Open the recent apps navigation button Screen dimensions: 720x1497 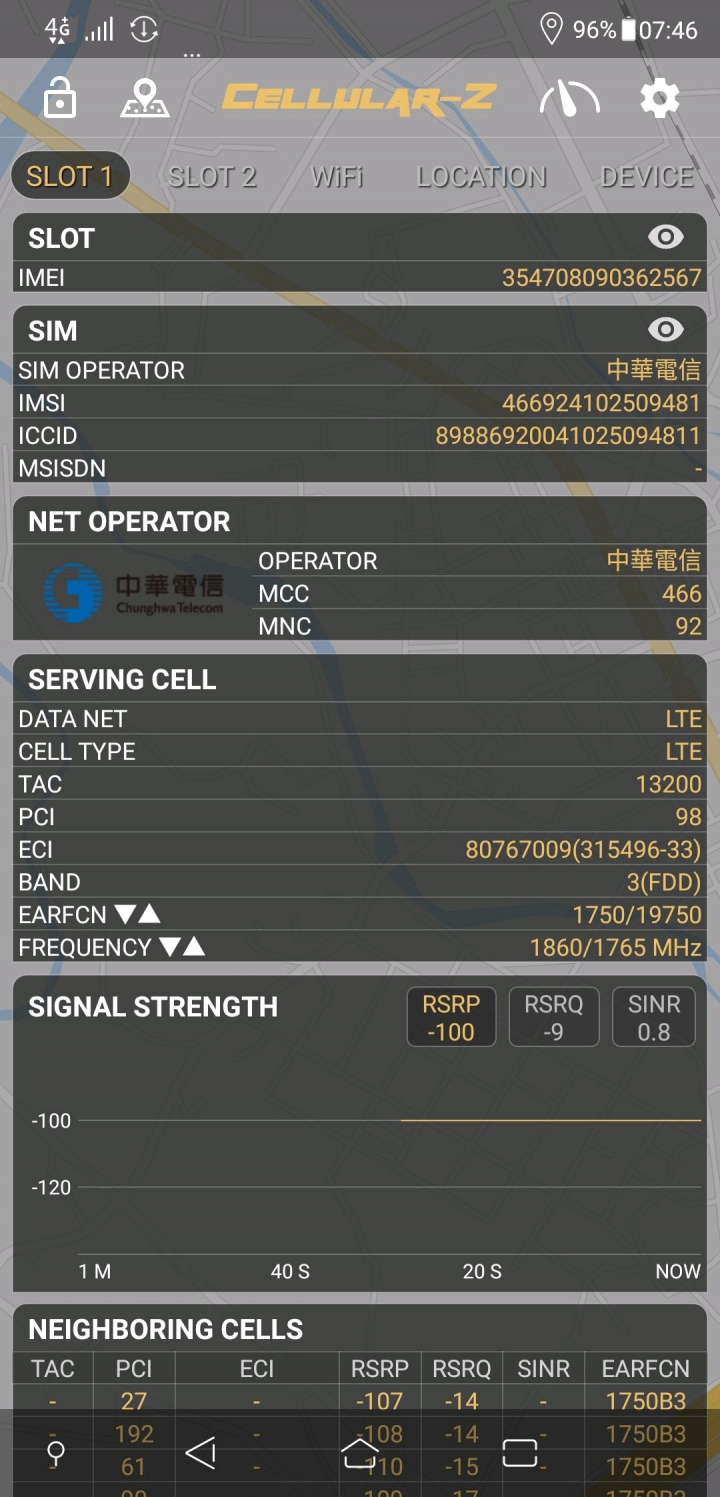520,1453
